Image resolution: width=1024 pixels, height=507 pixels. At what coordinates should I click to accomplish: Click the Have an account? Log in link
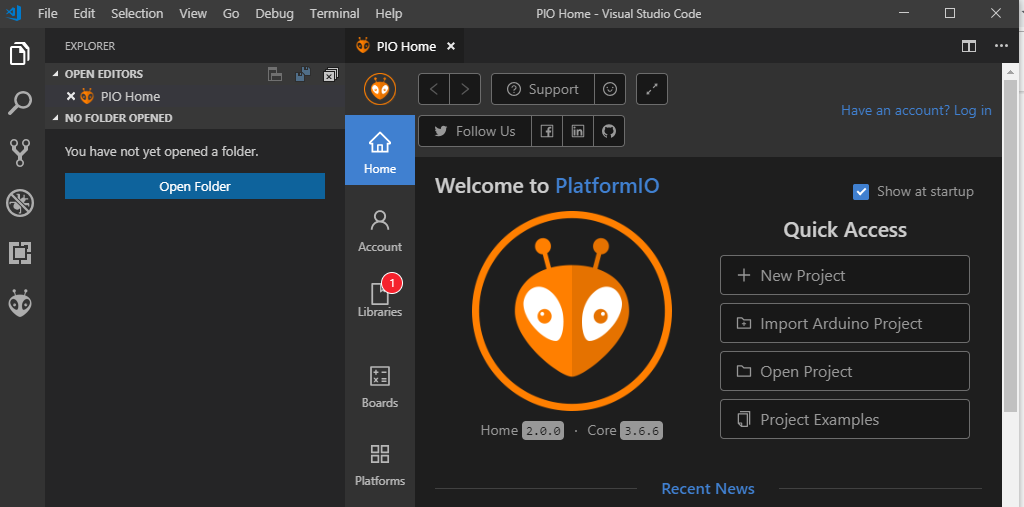[916, 110]
